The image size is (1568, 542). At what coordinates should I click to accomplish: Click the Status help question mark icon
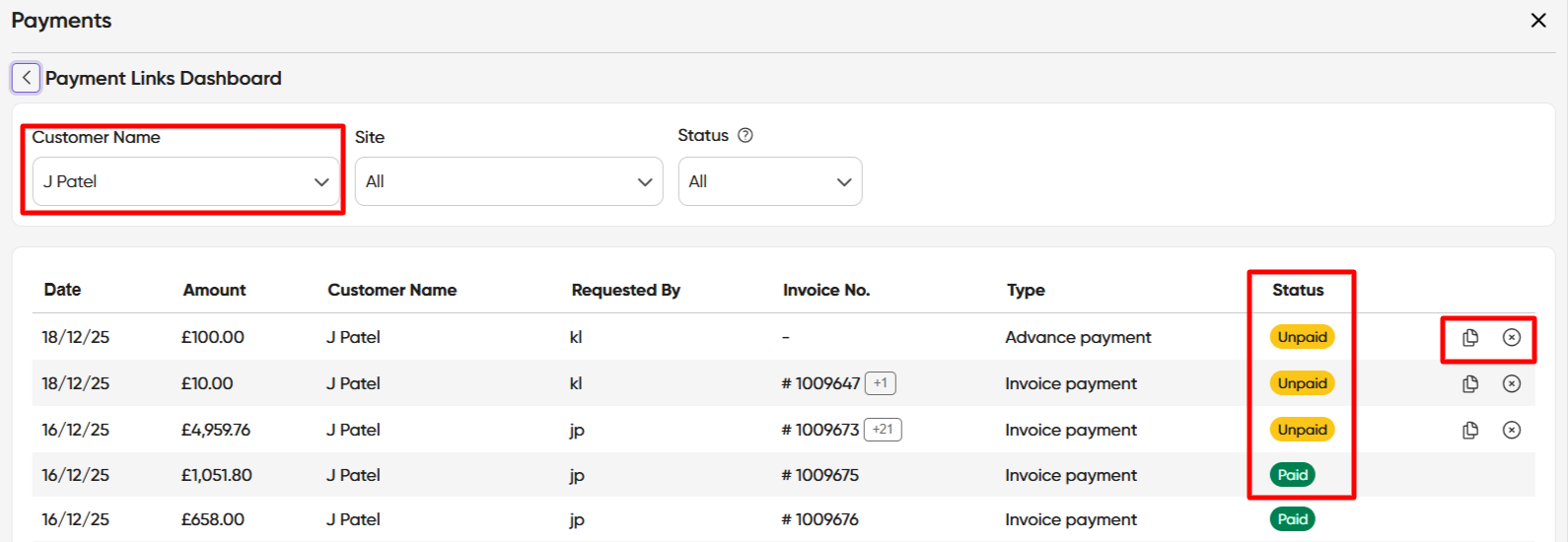click(746, 136)
